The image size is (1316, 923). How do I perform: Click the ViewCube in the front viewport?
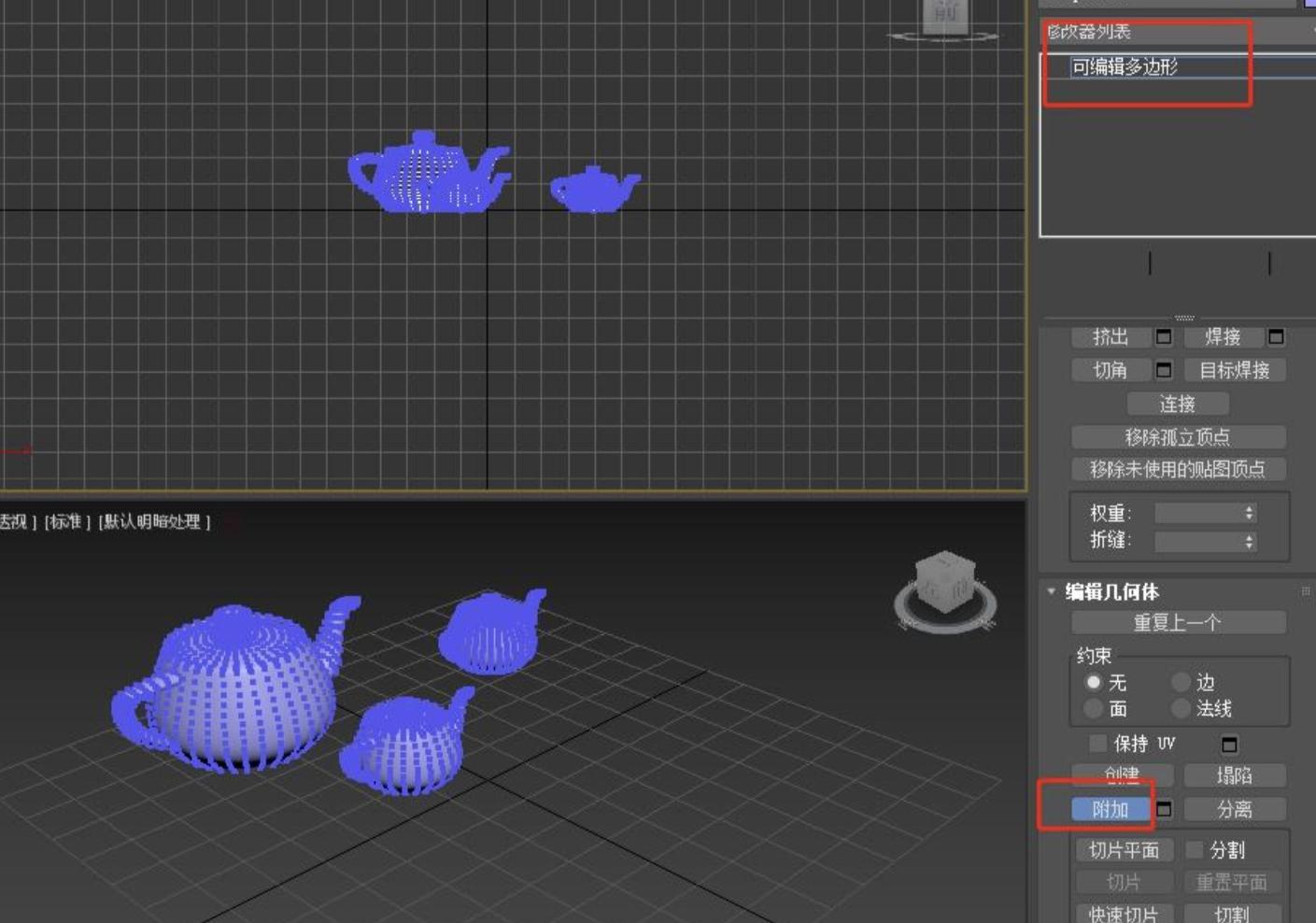pos(943,17)
